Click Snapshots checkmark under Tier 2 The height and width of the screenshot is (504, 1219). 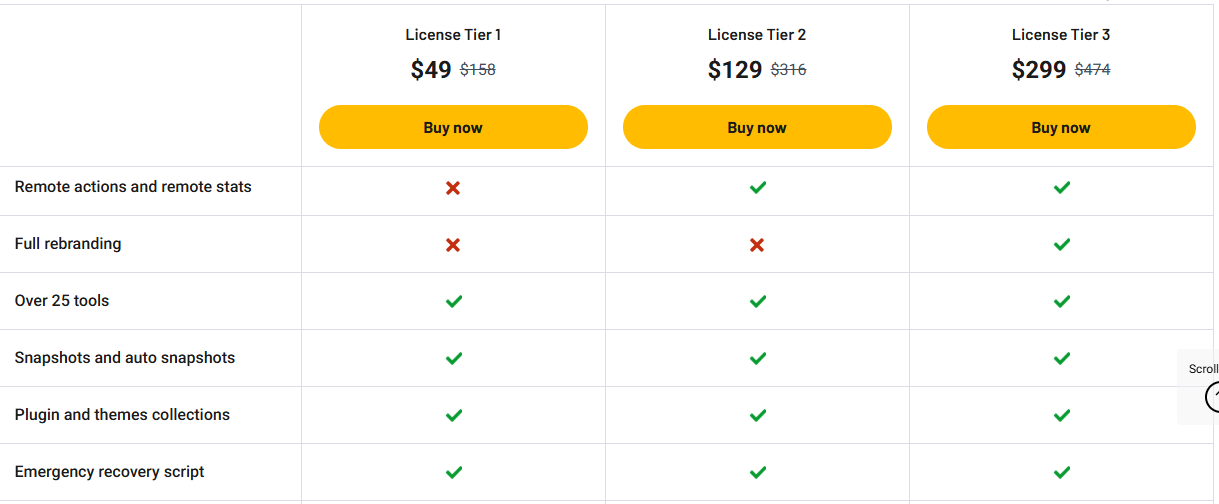point(758,359)
